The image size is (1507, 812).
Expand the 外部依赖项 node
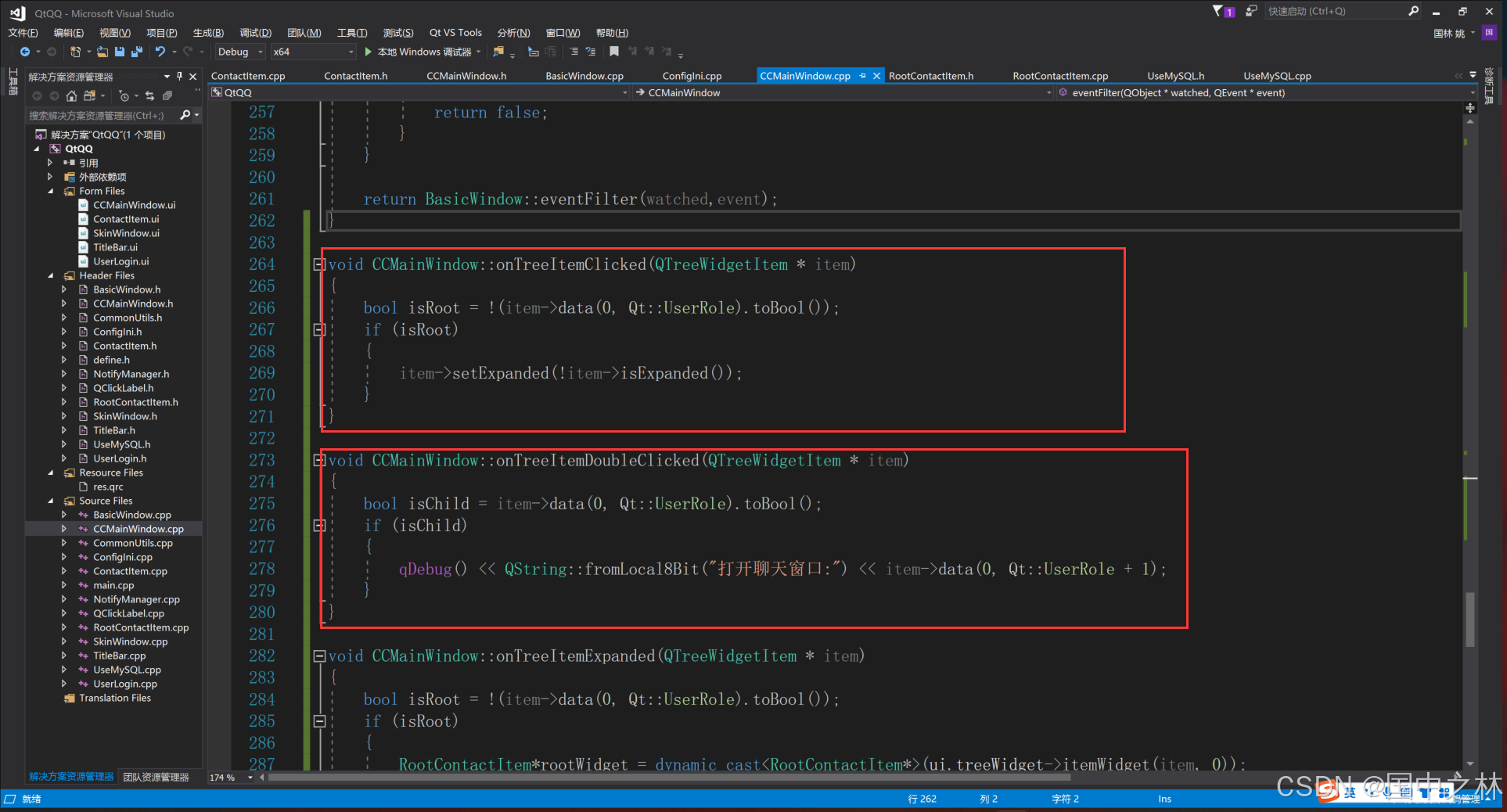50,177
